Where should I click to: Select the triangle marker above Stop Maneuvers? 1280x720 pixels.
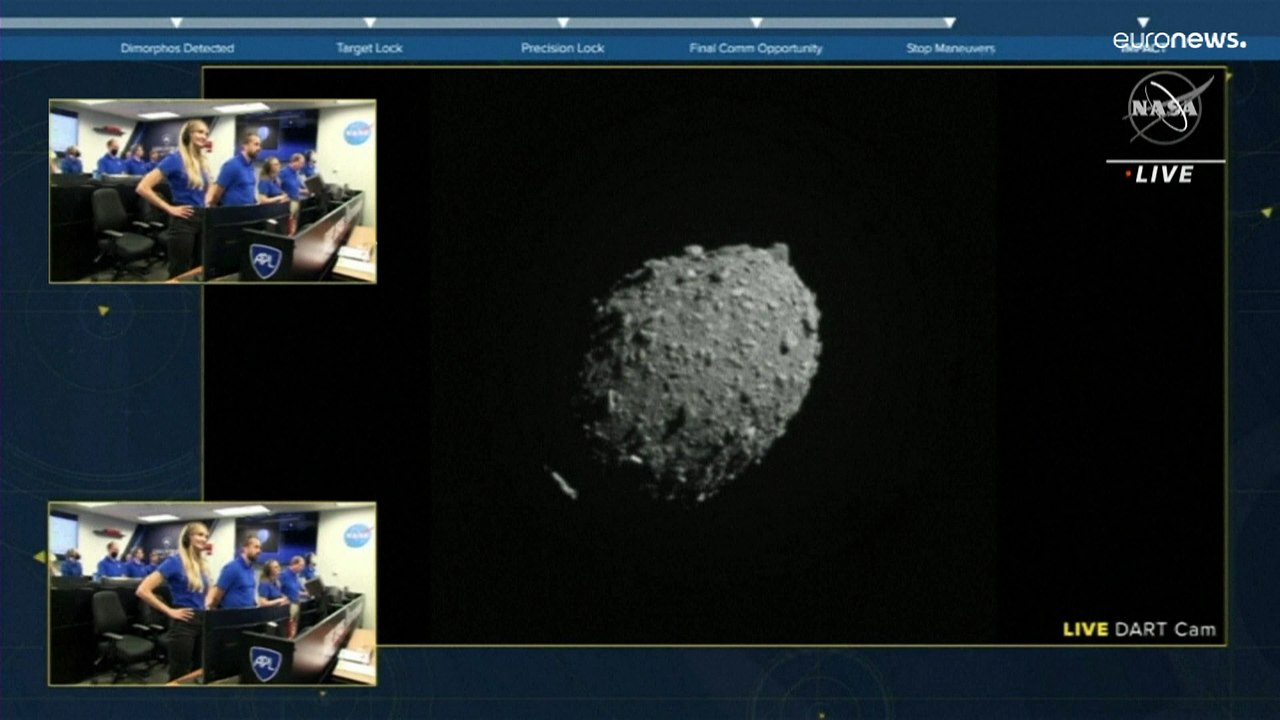coord(950,22)
